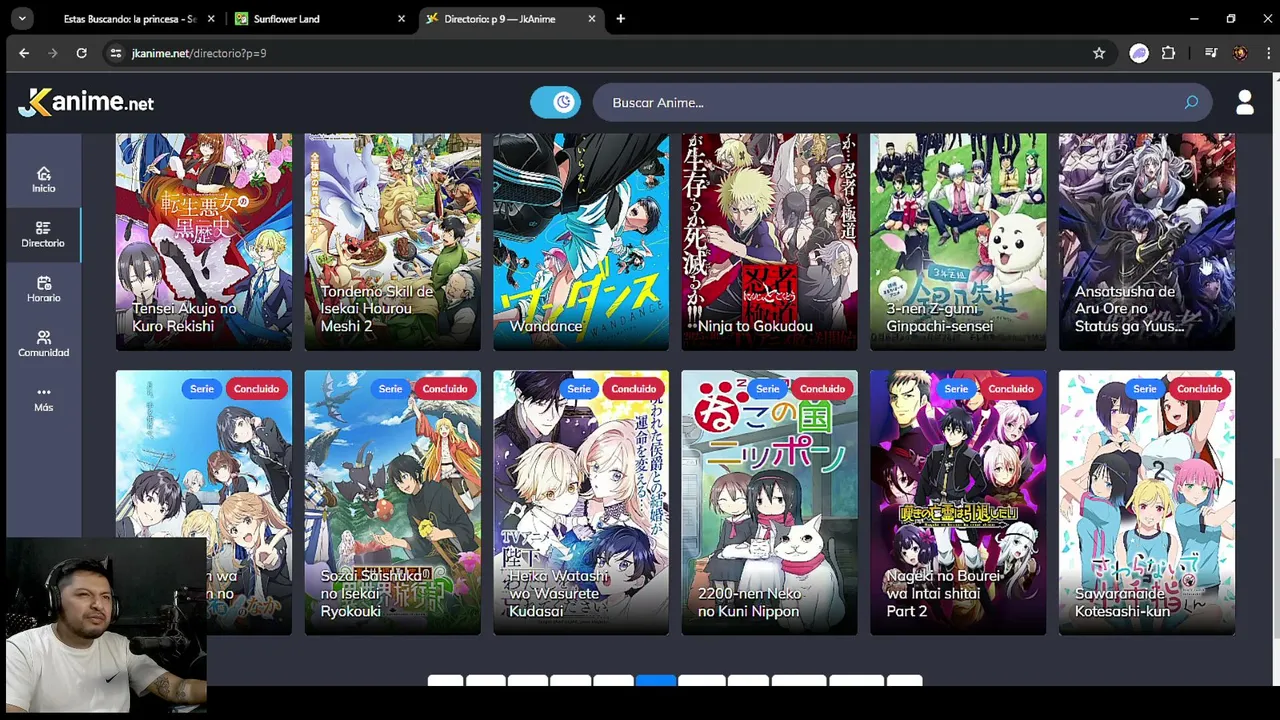Open Tondemo Skill de Isekai Hourou Meshi 2

(392, 241)
